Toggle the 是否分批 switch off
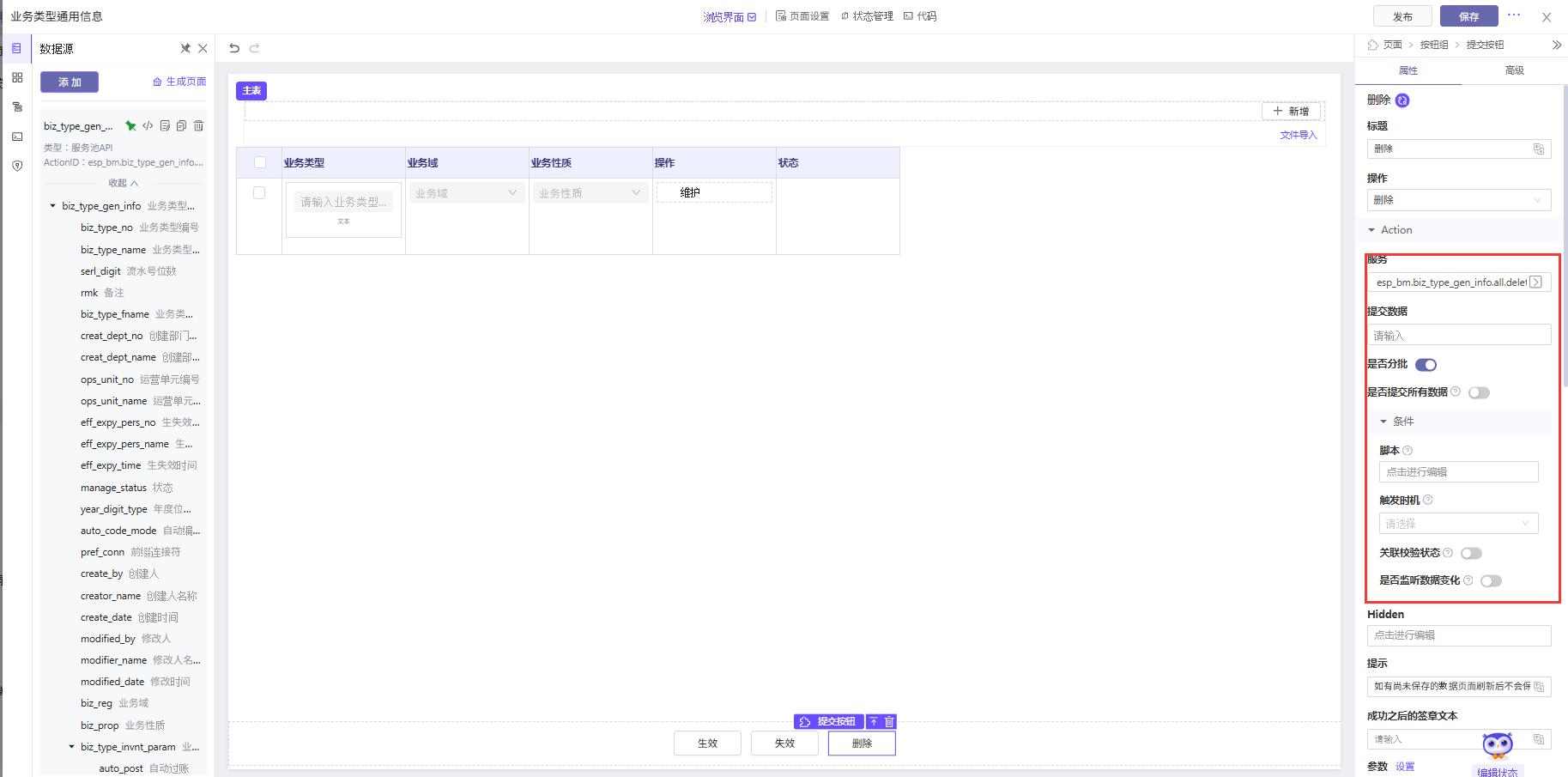The height and width of the screenshot is (777, 1568). click(1426, 365)
